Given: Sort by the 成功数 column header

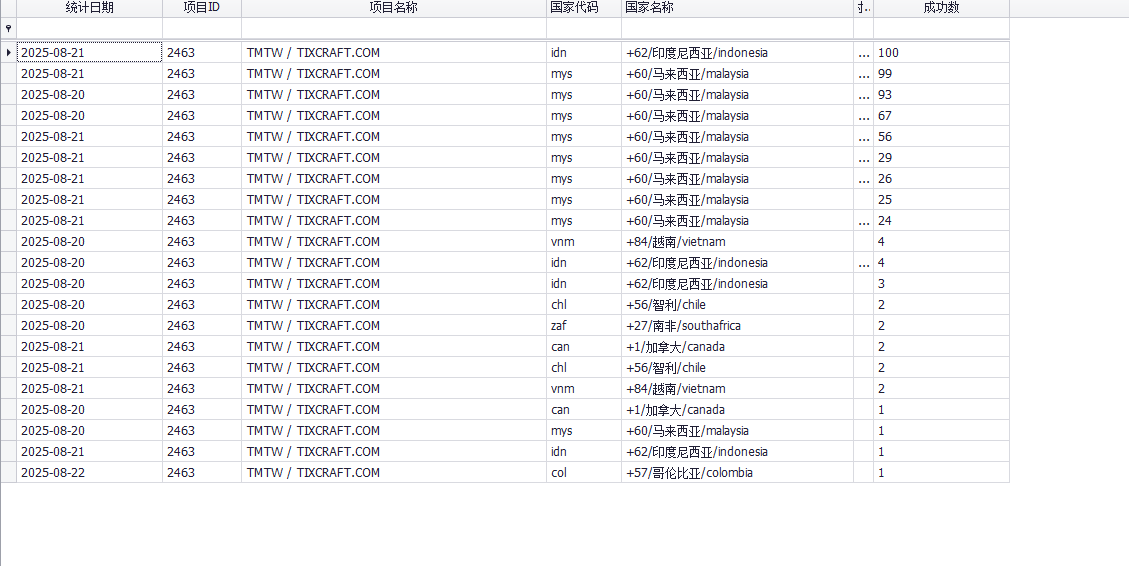Looking at the screenshot, I should [941, 8].
